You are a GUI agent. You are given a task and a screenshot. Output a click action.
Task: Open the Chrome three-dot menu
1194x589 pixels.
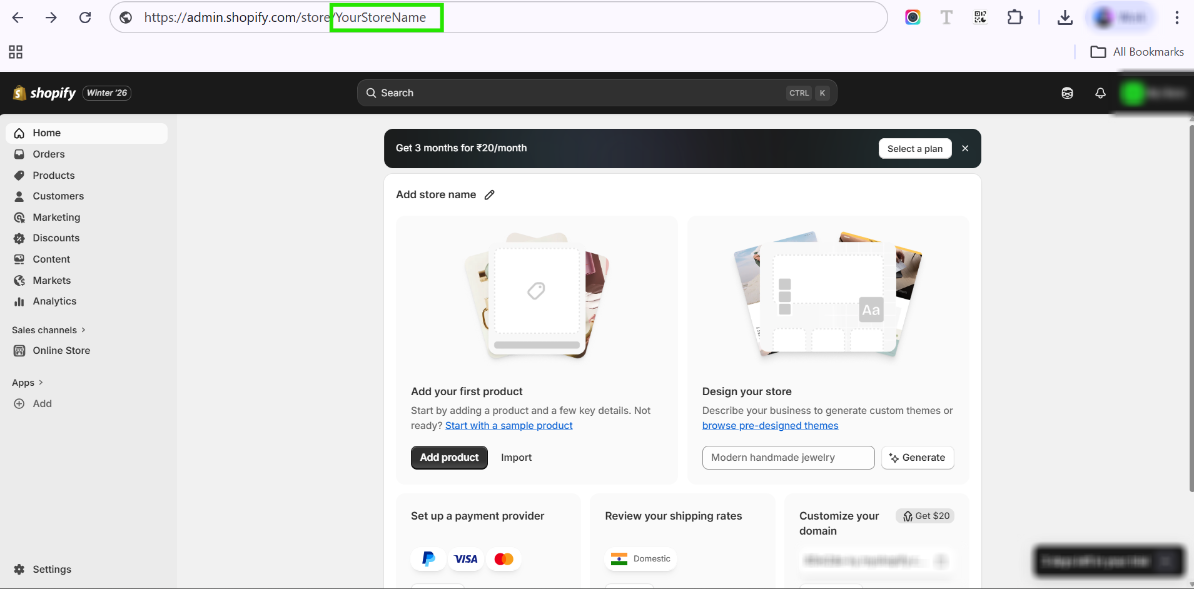coord(1177,17)
